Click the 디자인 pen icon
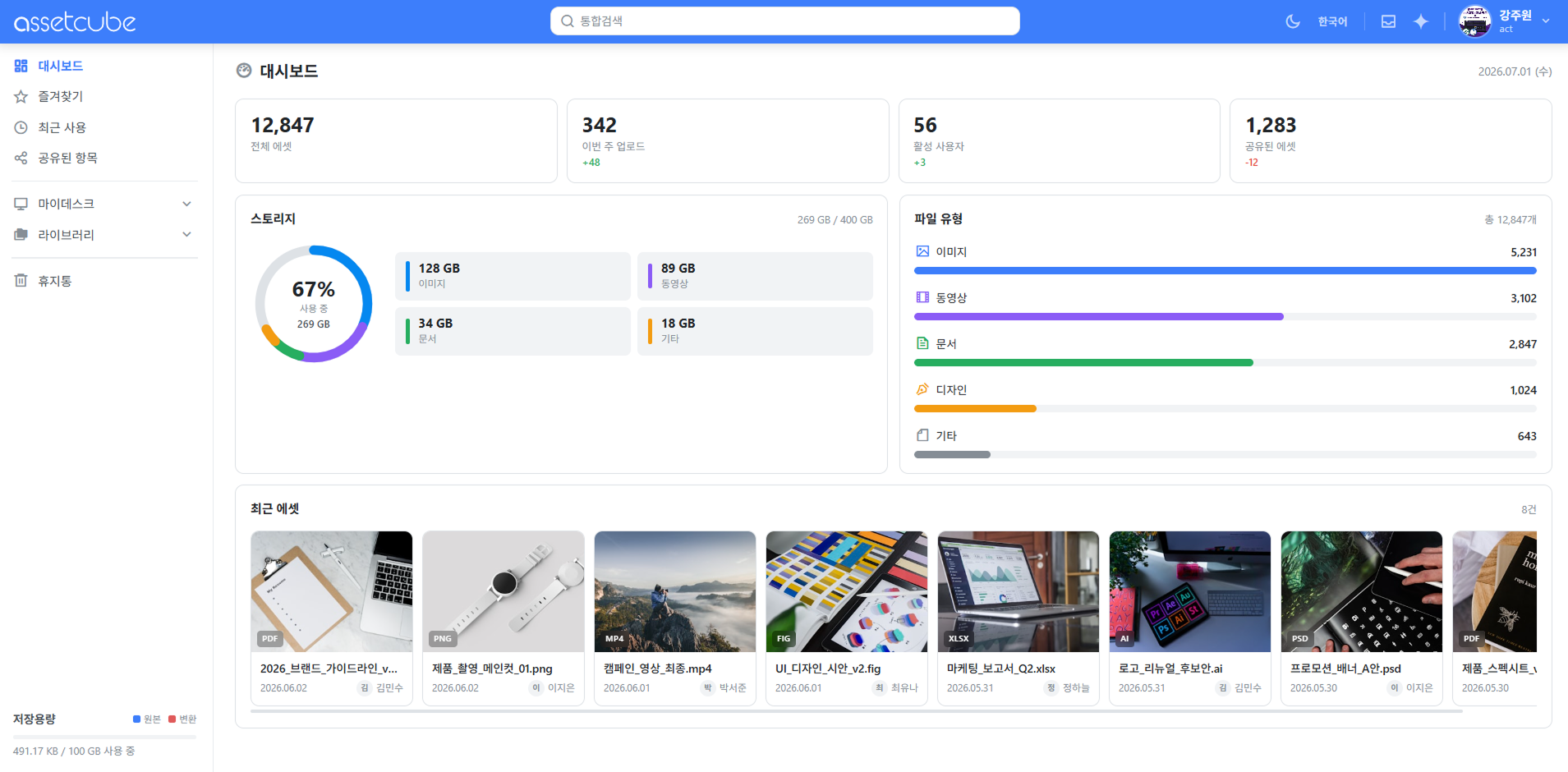Screen dimensions: 1568x772 pyautogui.click(x=922, y=389)
